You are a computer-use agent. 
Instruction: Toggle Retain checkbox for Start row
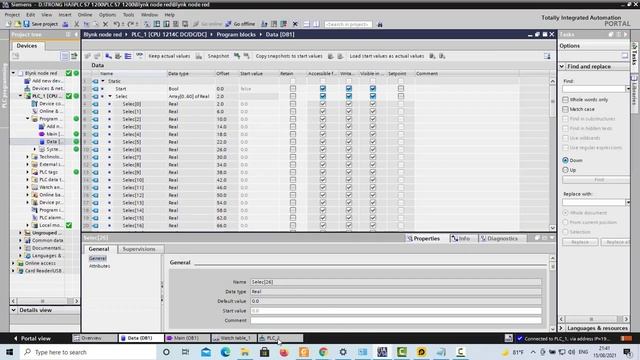coord(293,89)
